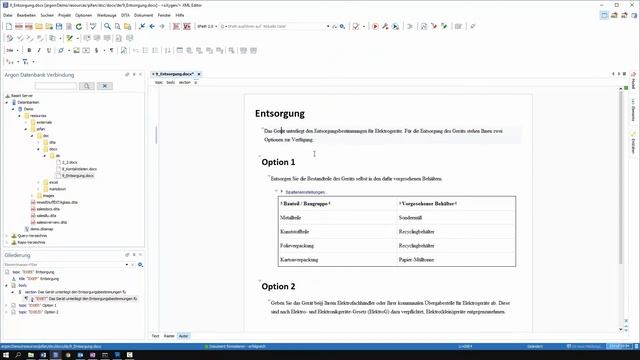Click the XPath expression input field
The height and width of the screenshot is (360, 640).
point(274,27)
